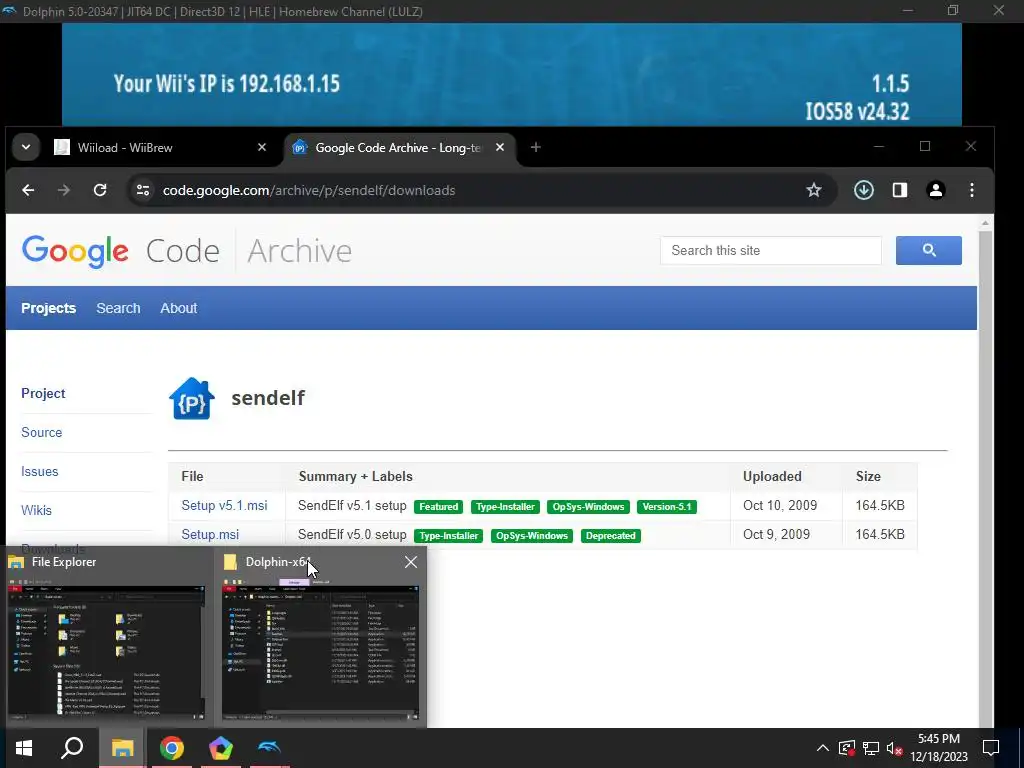The width and height of the screenshot is (1024, 768).
Task: Select the Google Code Archive tab
Action: pos(398,148)
